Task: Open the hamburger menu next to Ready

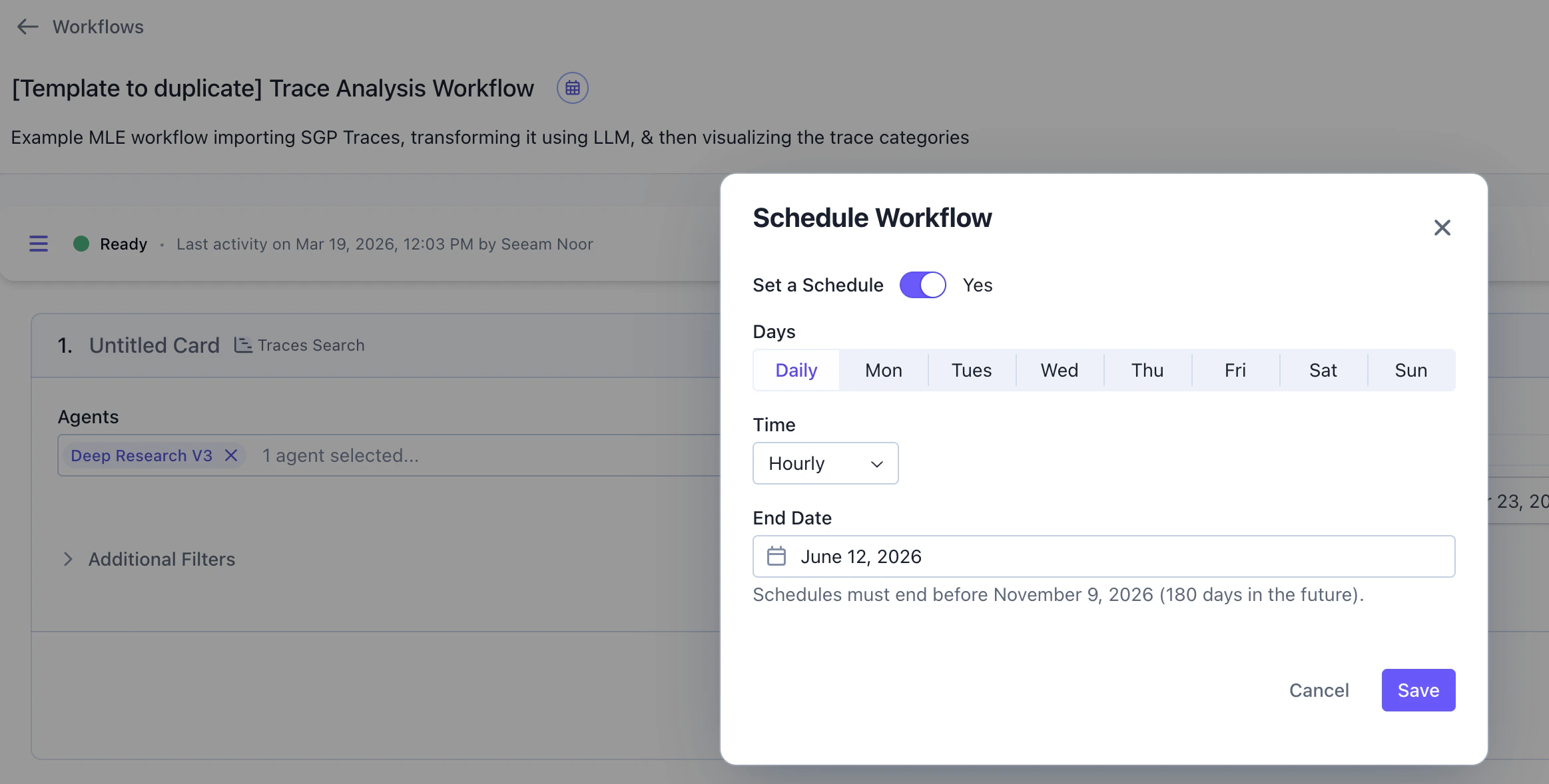Action: coord(39,244)
